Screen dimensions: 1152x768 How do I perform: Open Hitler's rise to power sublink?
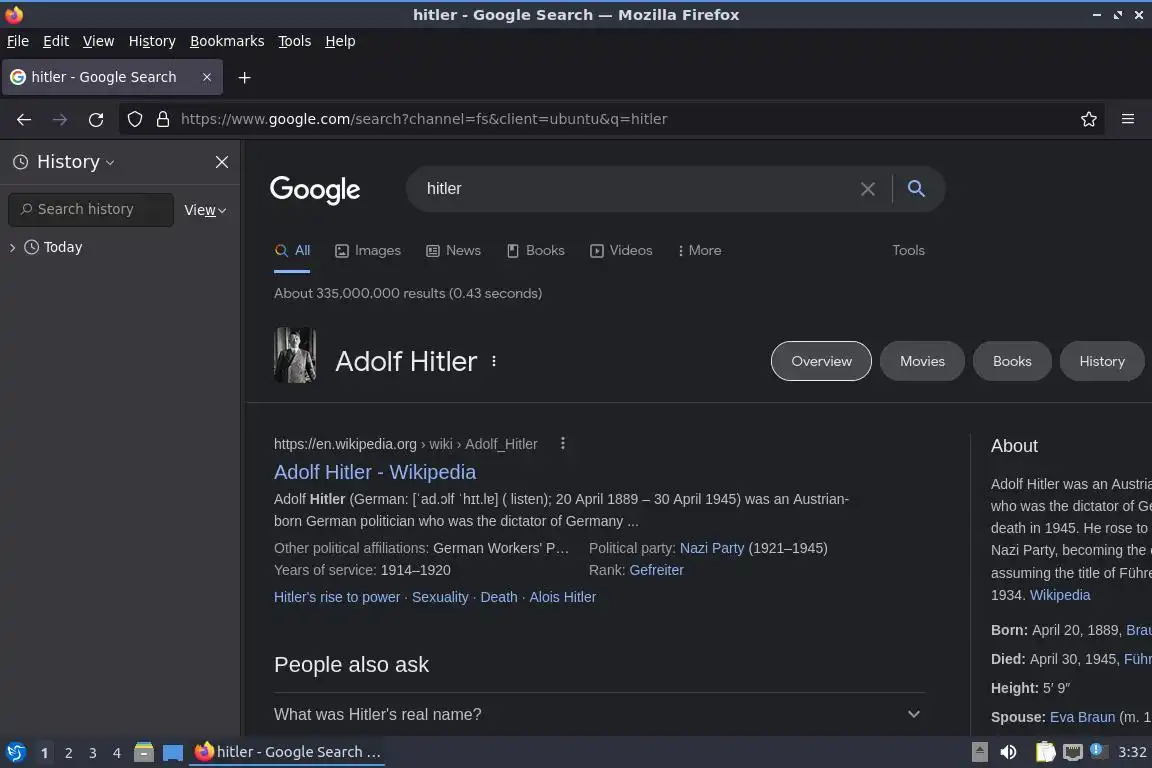[337, 597]
